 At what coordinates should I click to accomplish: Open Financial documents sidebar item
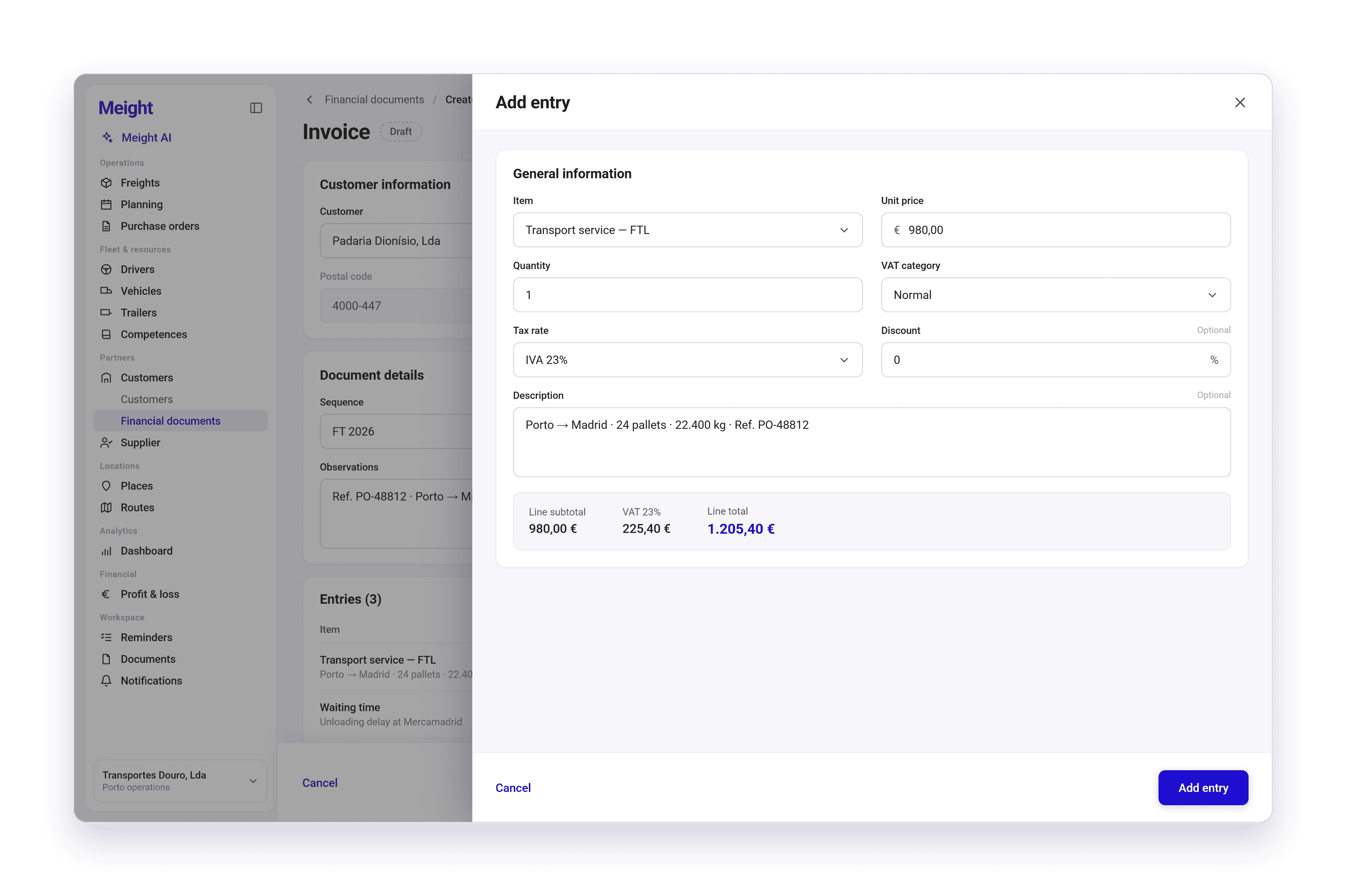(x=181, y=421)
